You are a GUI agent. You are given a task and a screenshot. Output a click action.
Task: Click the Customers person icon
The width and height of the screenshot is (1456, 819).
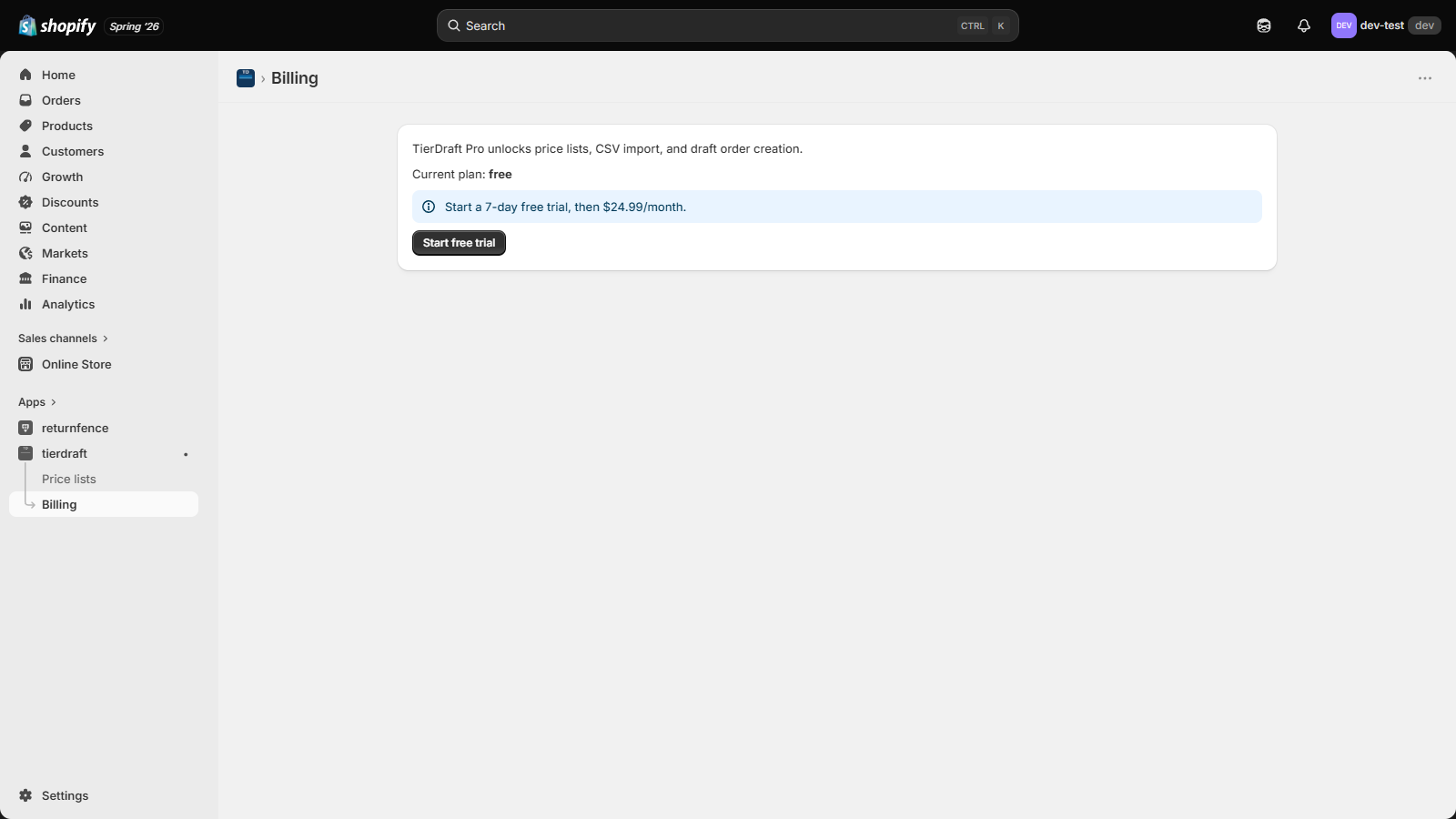tap(25, 151)
